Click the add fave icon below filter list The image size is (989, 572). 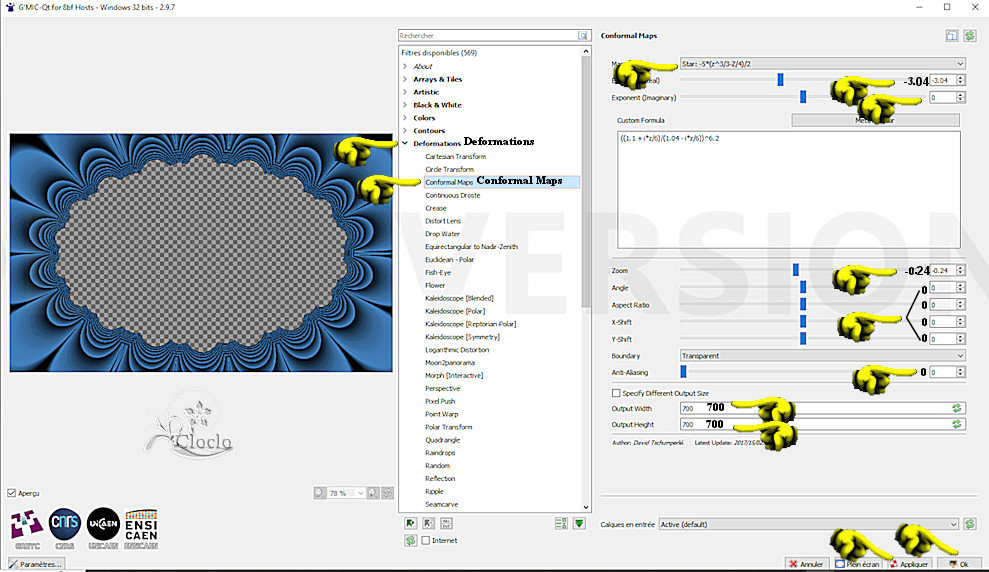coord(410,522)
